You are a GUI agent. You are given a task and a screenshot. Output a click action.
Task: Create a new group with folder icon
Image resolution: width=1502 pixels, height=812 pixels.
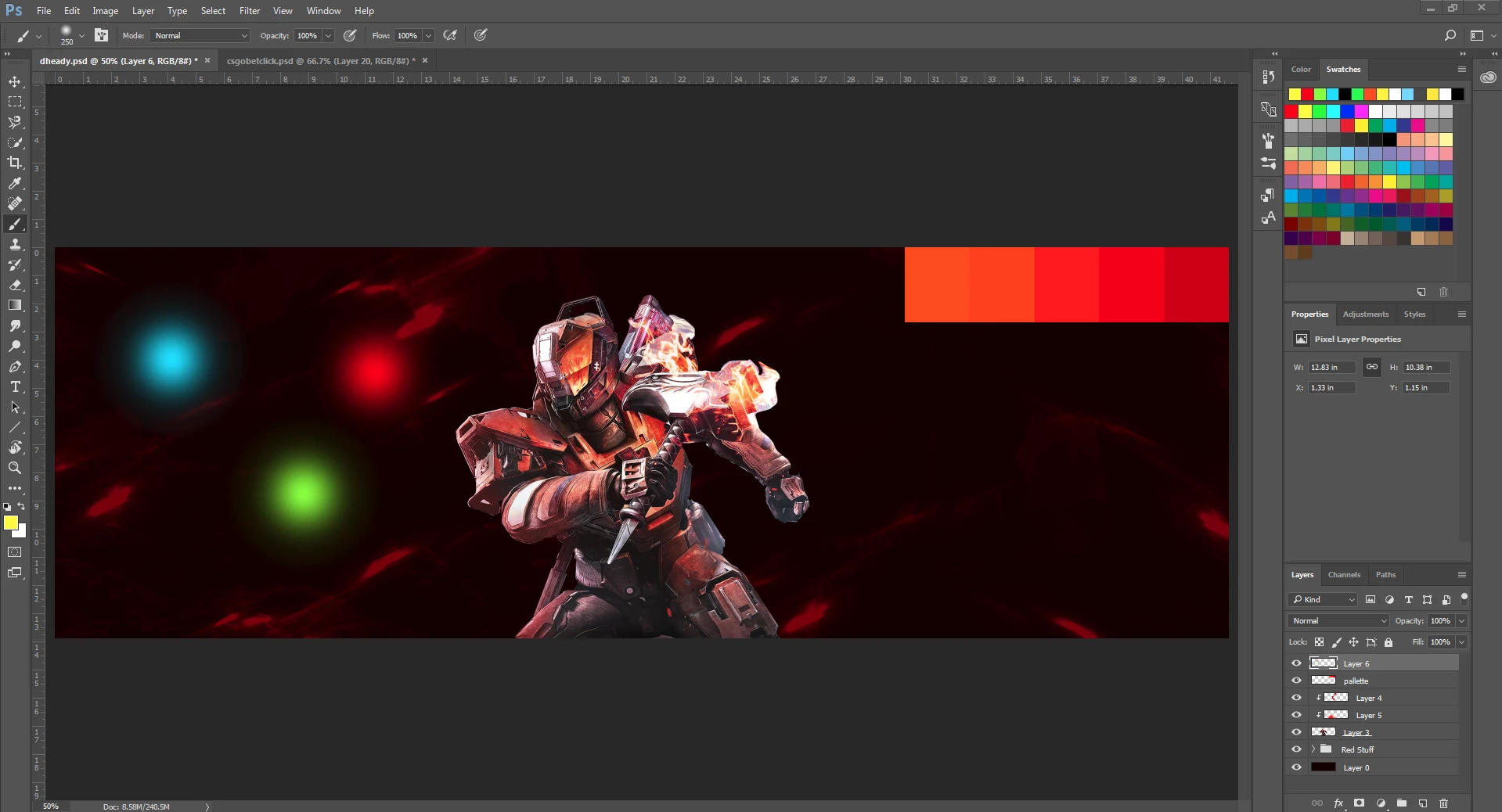(x=1402, y=803)
